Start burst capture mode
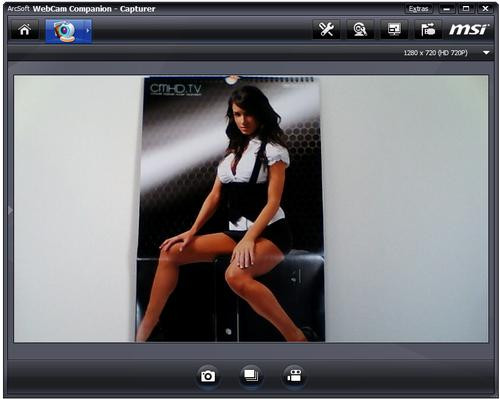The width and height of the screenshot is (500, 399). point(251,376)
